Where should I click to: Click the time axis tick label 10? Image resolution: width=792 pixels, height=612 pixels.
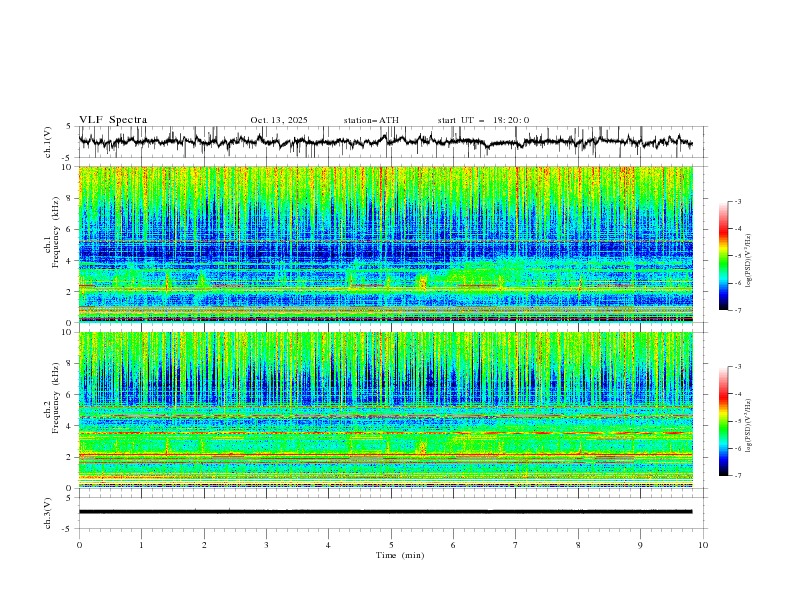click(703, 545)
